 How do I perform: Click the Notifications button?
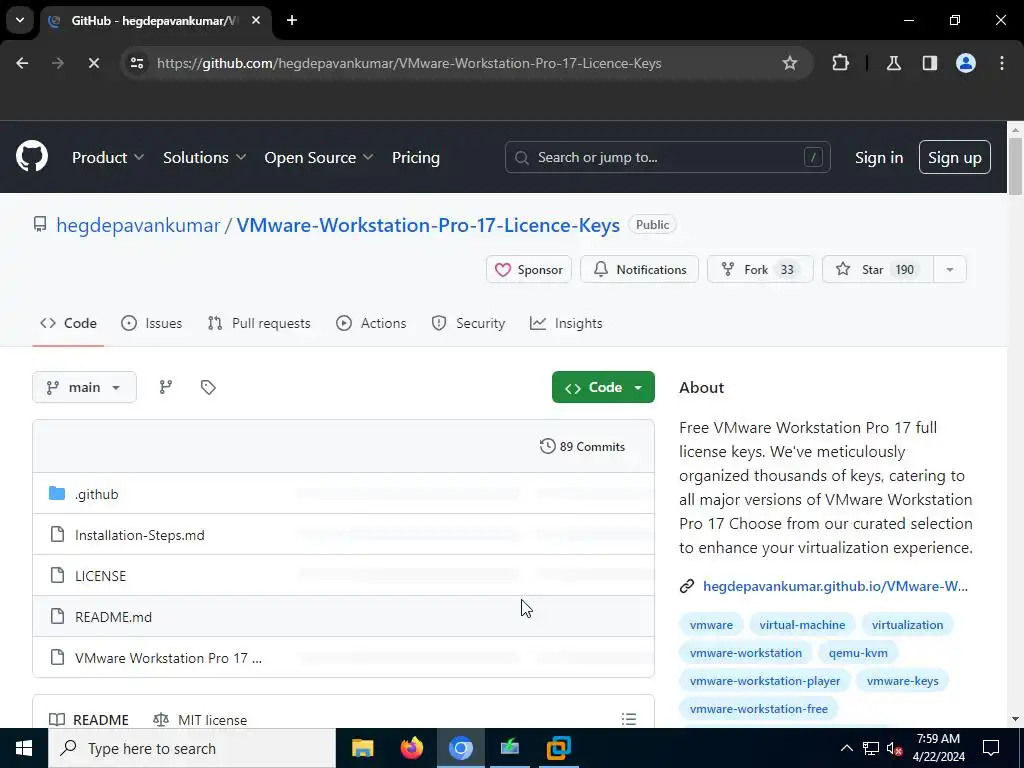[x=639, y=270]
